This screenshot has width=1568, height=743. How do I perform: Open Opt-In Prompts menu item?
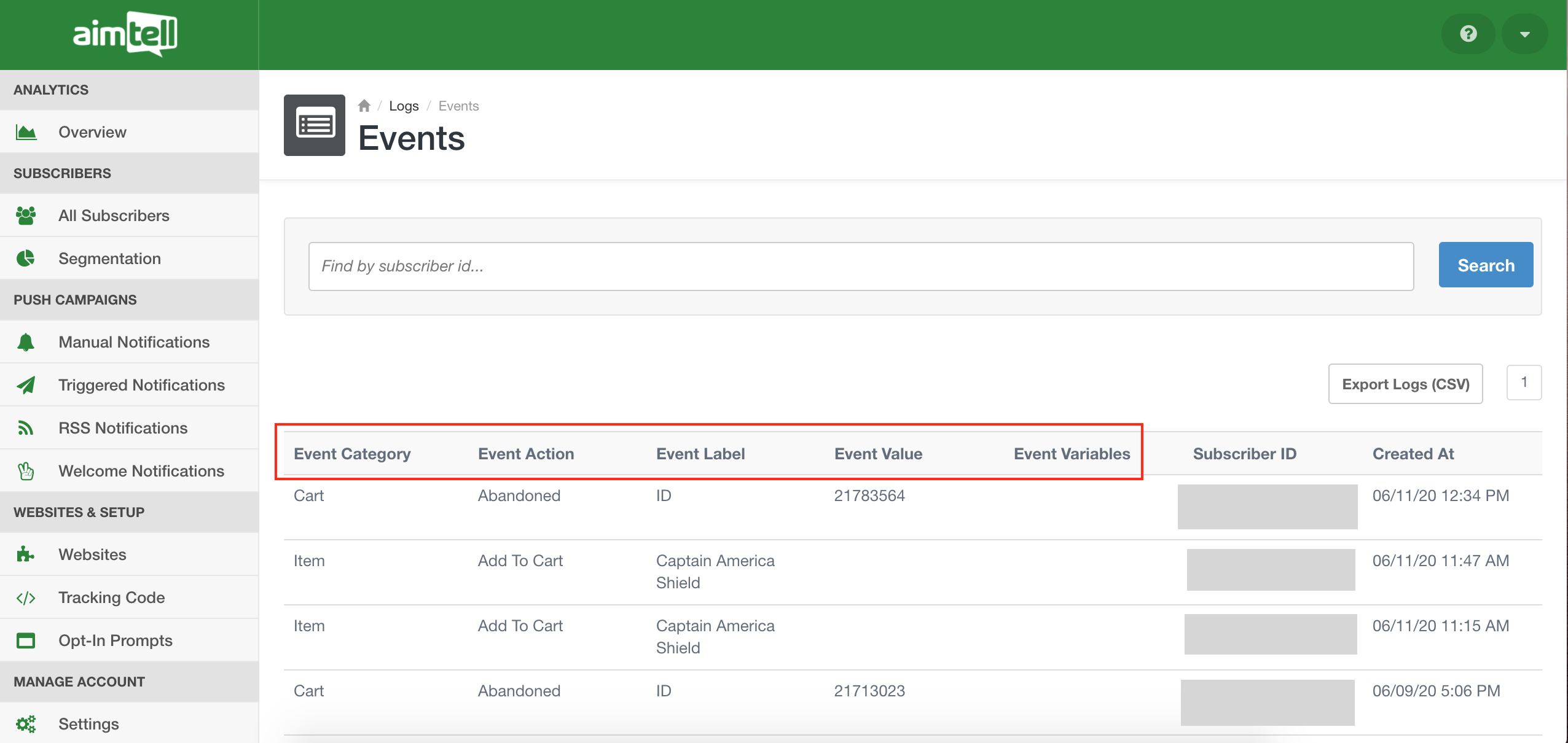coord(116,640)
